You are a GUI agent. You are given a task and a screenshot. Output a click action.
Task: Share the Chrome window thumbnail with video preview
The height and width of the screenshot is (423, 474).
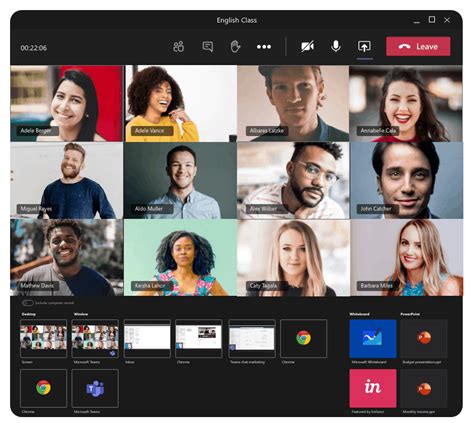pos(199,338)
